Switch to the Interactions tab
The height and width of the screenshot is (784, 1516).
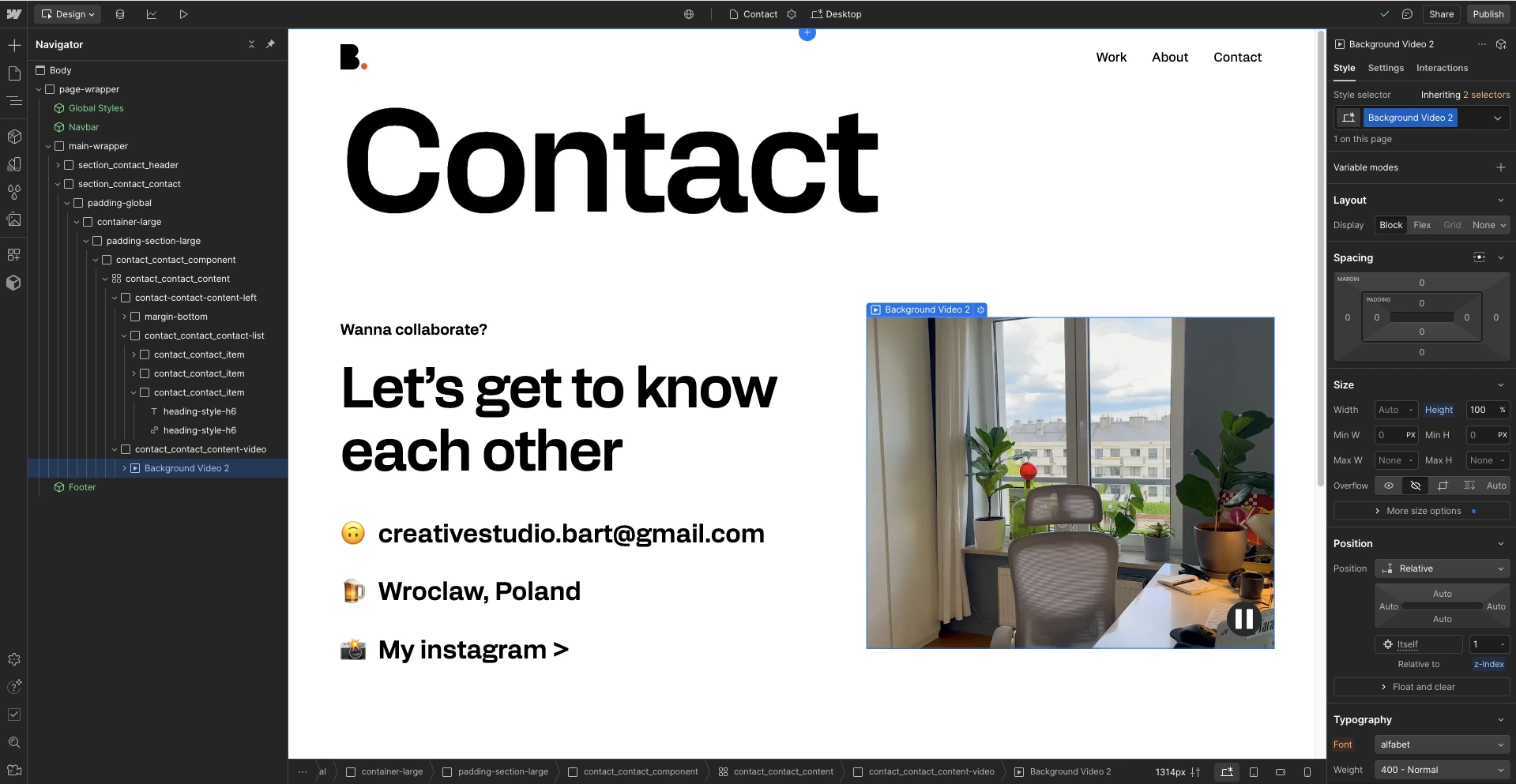point(1442,68)
